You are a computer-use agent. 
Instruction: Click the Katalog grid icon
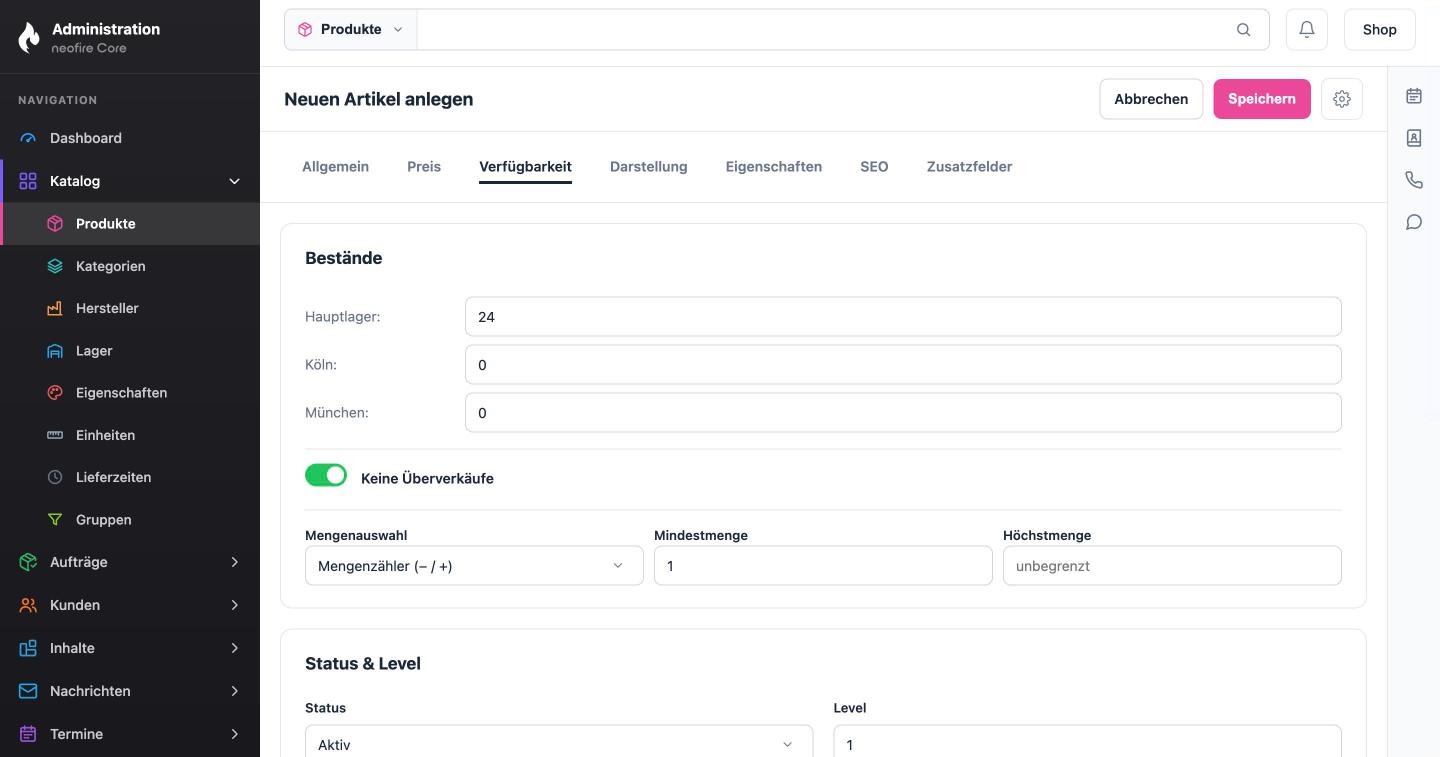tap(28, 181)
